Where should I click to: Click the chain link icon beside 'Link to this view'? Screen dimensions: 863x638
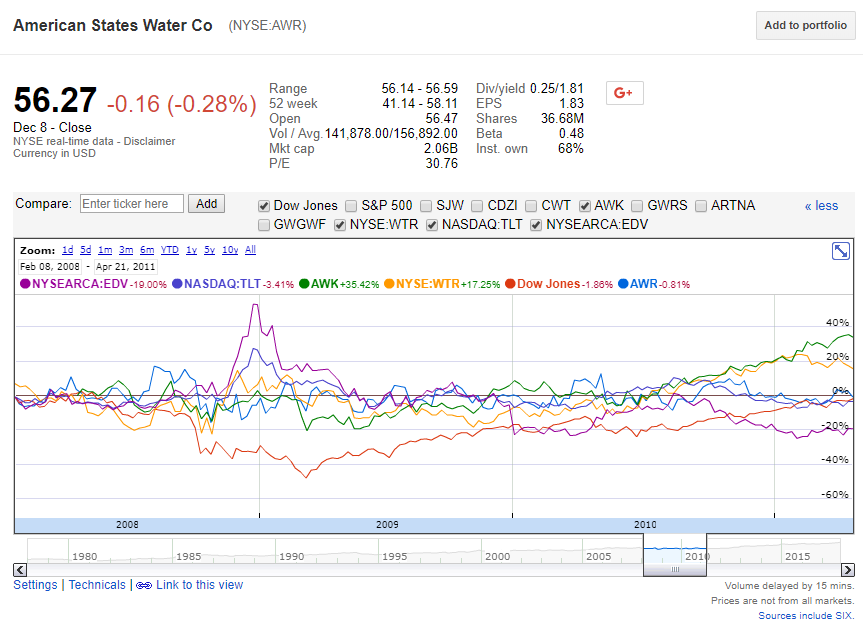point(144,585)
